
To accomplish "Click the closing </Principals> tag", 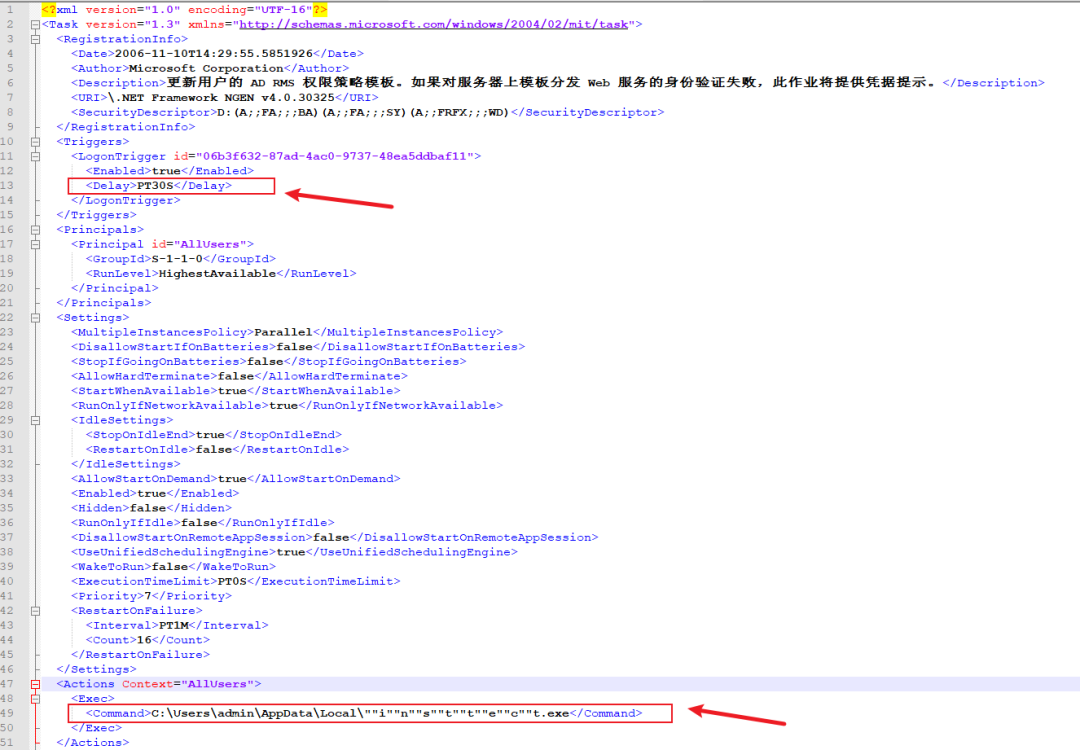I will click(x=104, y=303).
